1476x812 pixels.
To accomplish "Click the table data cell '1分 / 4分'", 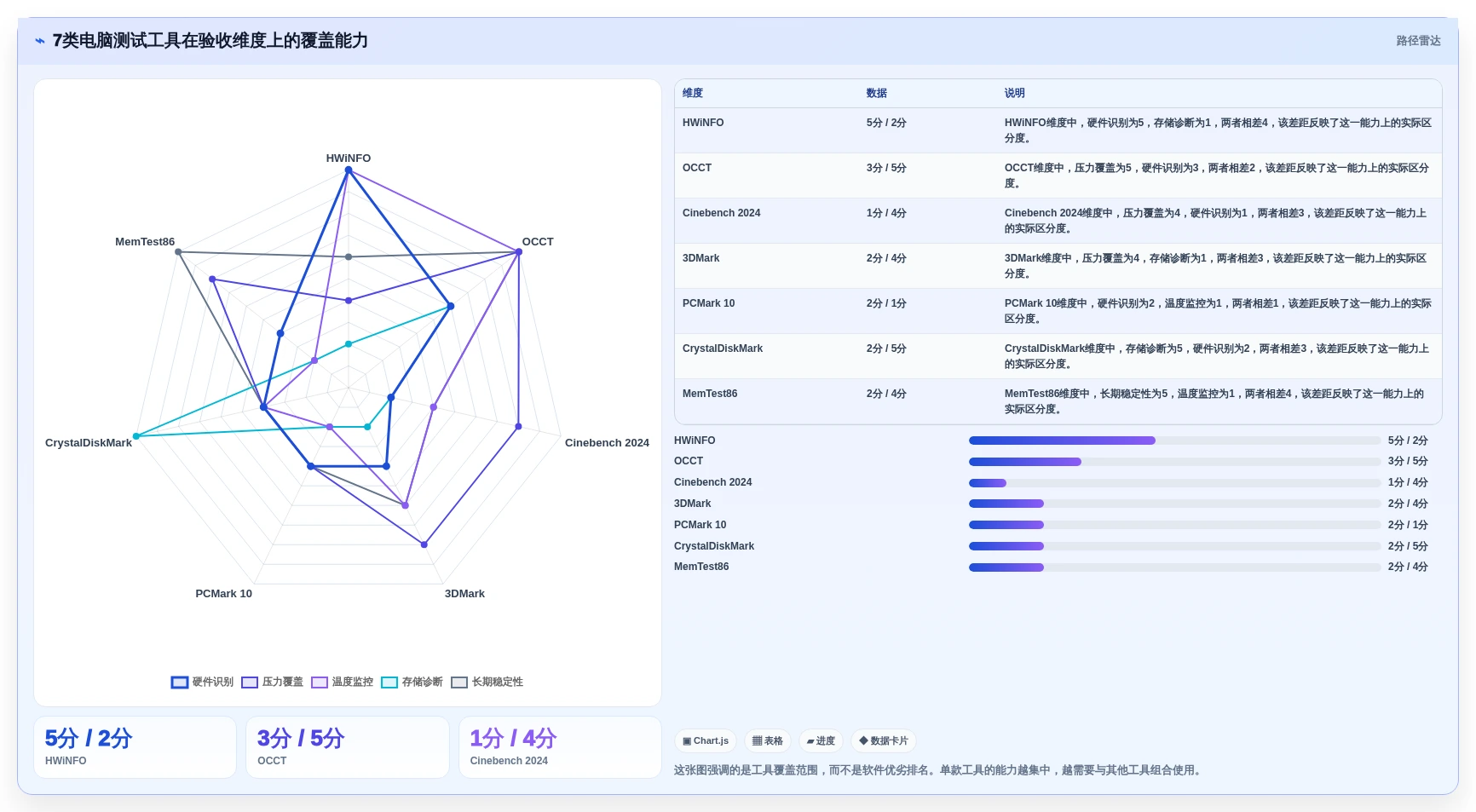I will [886, 213].
